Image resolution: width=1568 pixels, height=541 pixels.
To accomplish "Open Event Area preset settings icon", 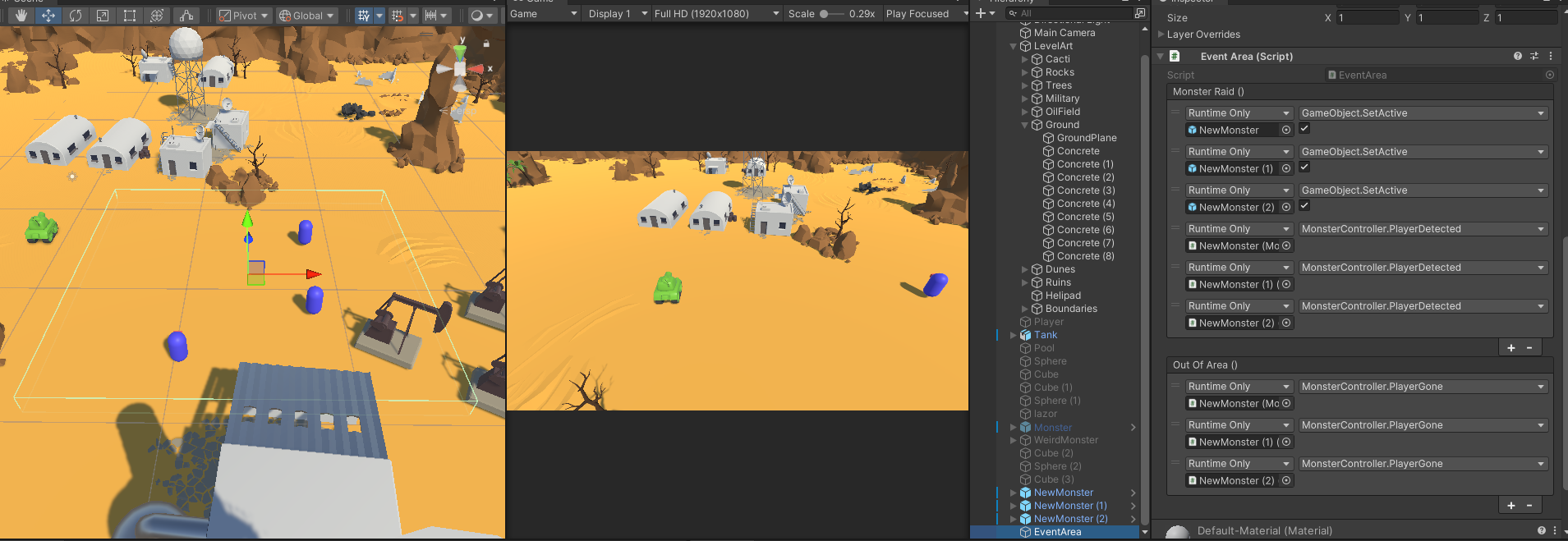I will [1534, 57].
